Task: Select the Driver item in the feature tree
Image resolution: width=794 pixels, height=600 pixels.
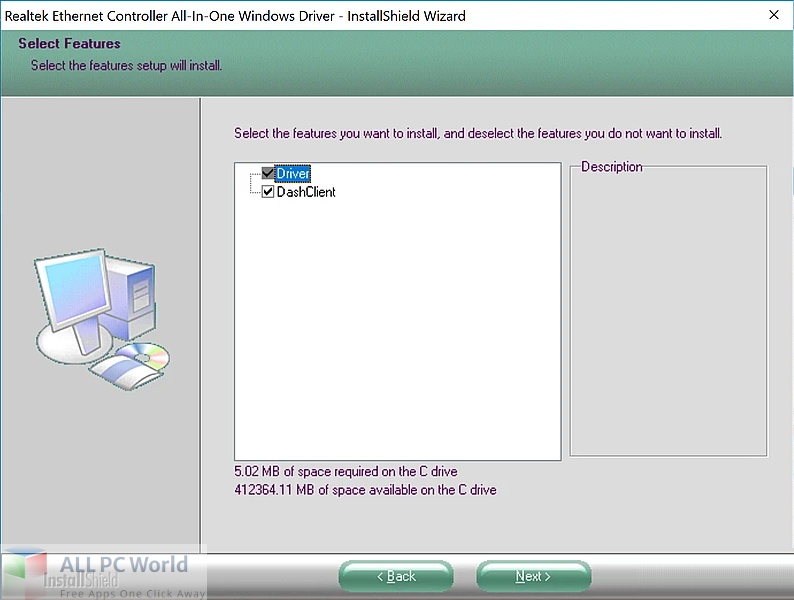Action: (293, 174)
